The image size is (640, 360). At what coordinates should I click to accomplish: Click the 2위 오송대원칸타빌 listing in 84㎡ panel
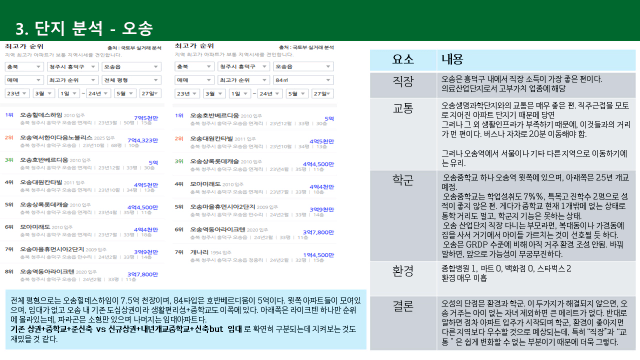pyautogui.click(x=254, y=142)
